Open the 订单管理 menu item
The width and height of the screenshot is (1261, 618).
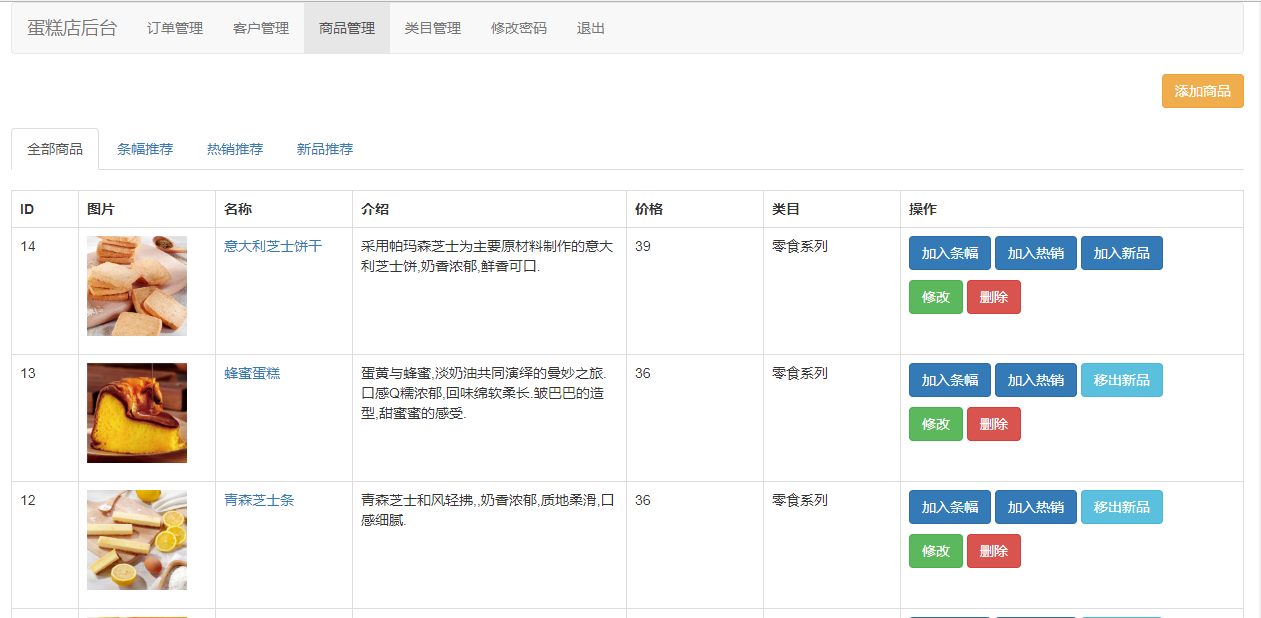click(x=175, y=28)
